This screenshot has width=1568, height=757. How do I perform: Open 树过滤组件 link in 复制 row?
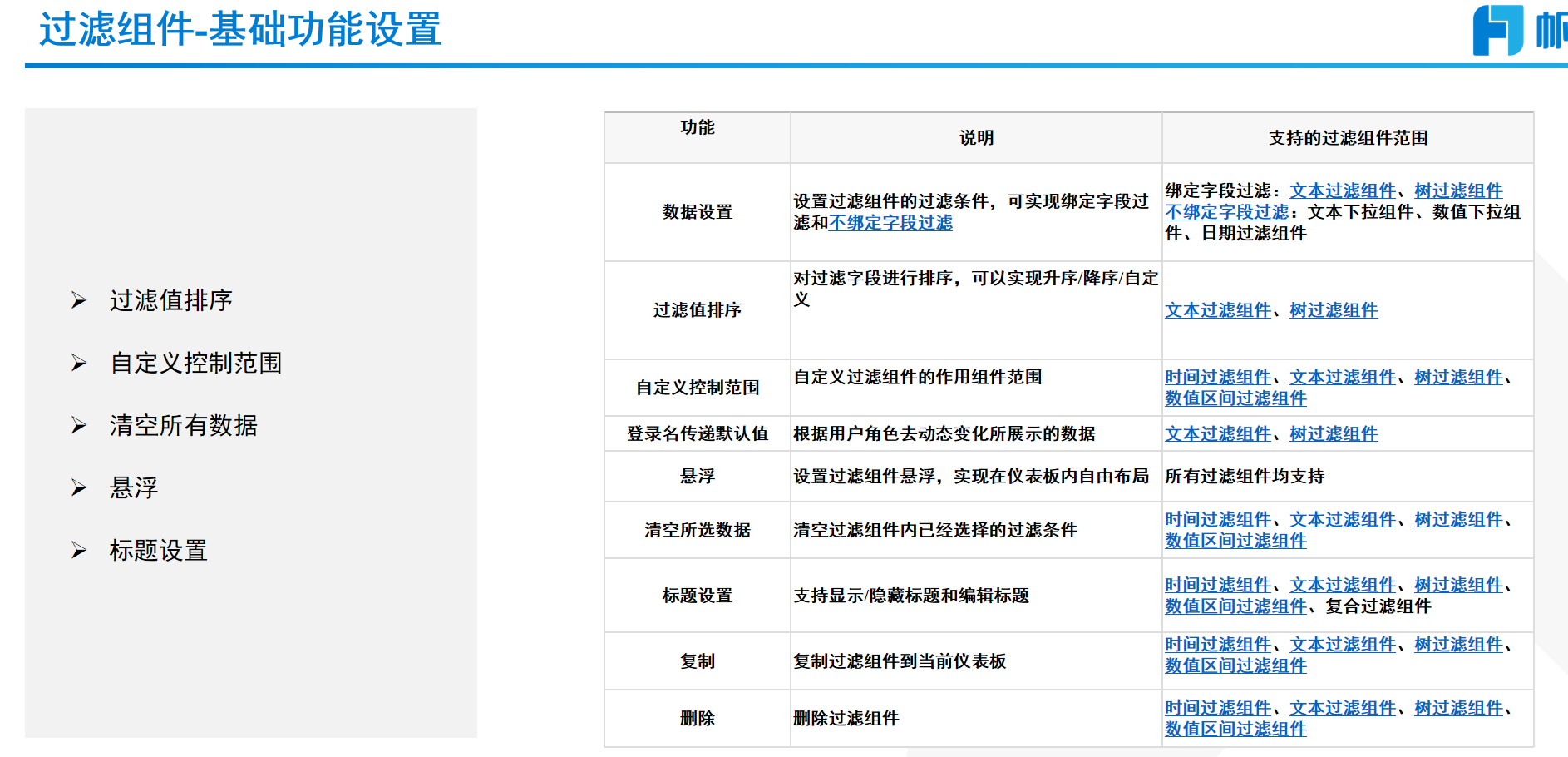[1458, 644]
